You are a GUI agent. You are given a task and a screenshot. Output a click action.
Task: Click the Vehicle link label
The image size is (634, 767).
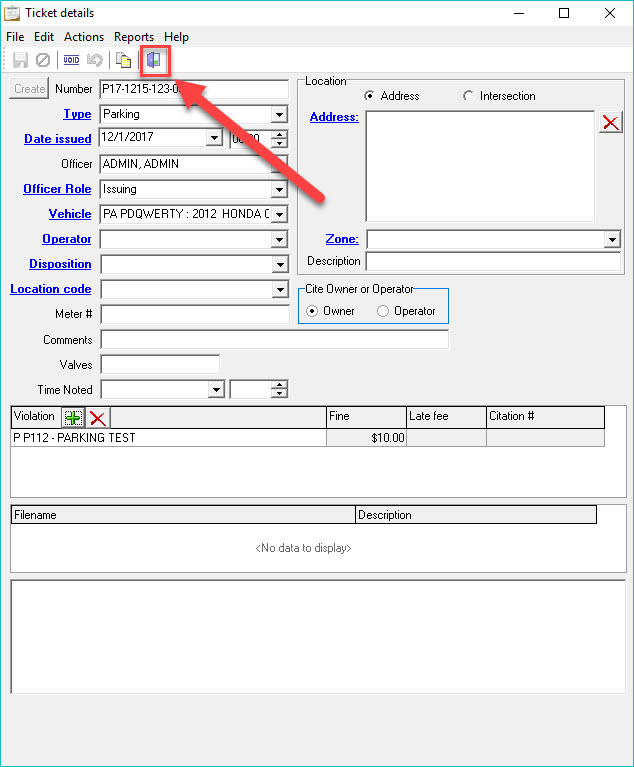70,214
